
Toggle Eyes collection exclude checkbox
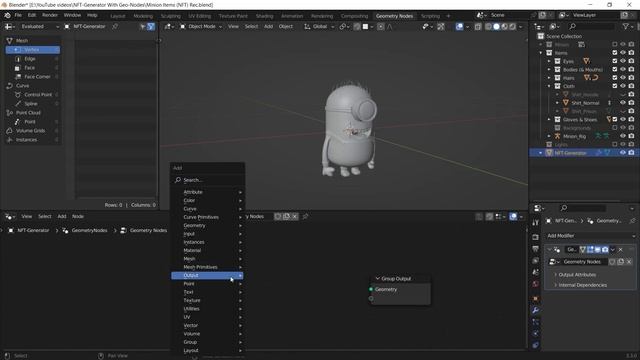tap(615, 61)
